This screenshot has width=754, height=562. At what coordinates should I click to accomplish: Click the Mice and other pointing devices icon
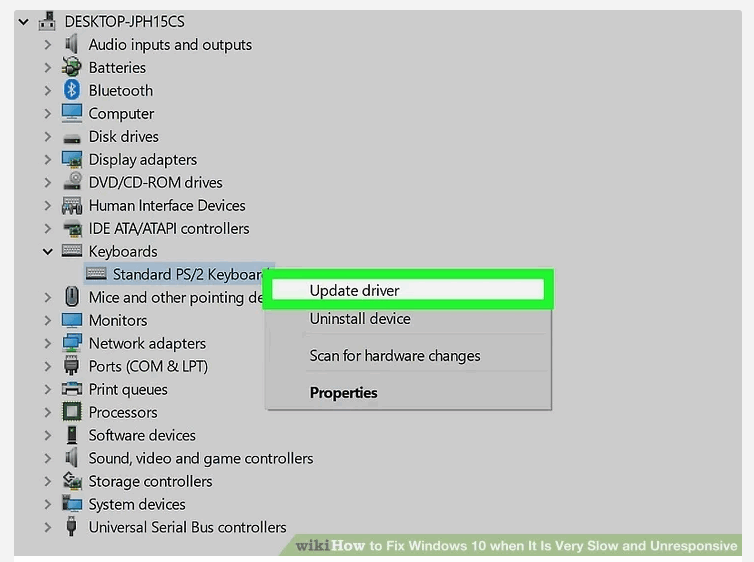click(x=72, y=297)
